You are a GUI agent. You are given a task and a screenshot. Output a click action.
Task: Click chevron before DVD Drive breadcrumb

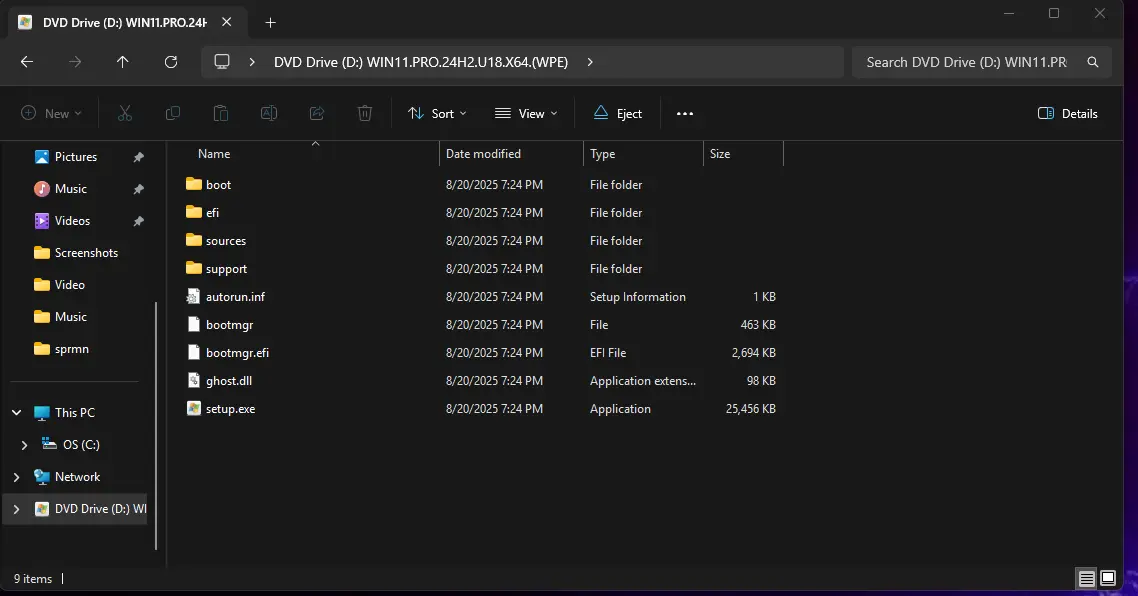(252, 62)
